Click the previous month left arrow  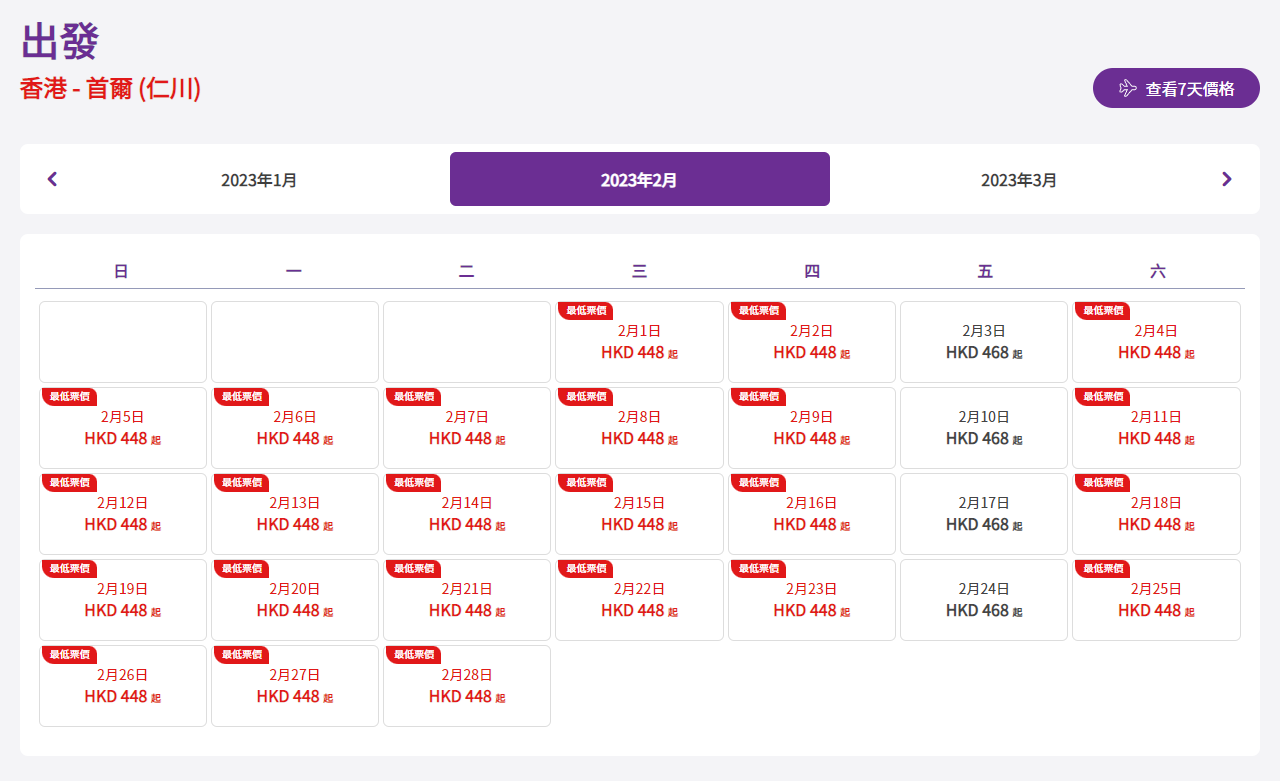(53, 179)
